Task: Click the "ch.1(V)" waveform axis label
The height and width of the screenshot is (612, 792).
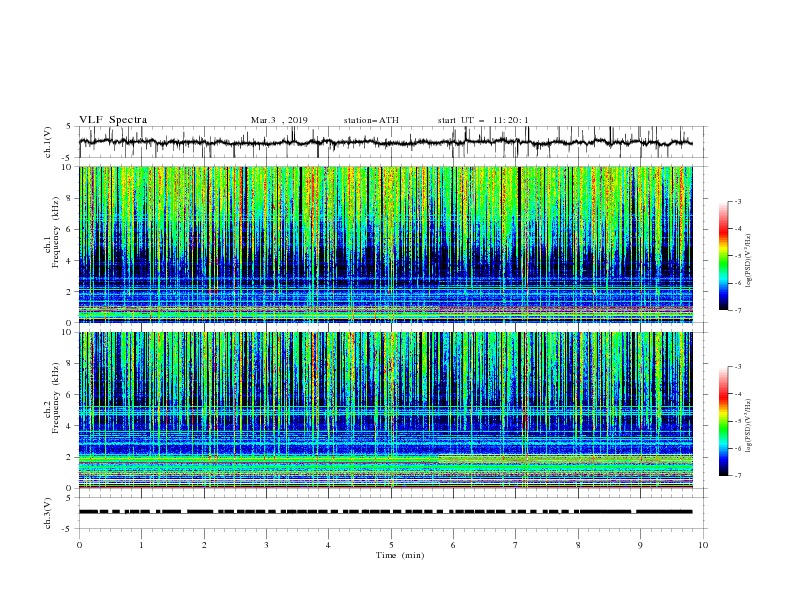Action: (x=48, y=142)
